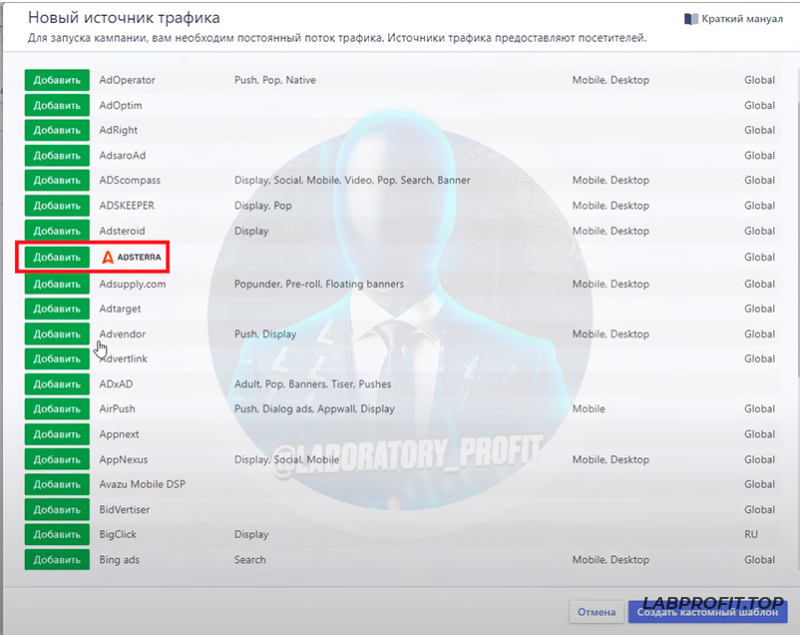Viewport: 800px width, 635px height.
Task: Add the Adsterra traffic source
Action: pos(57,257)
